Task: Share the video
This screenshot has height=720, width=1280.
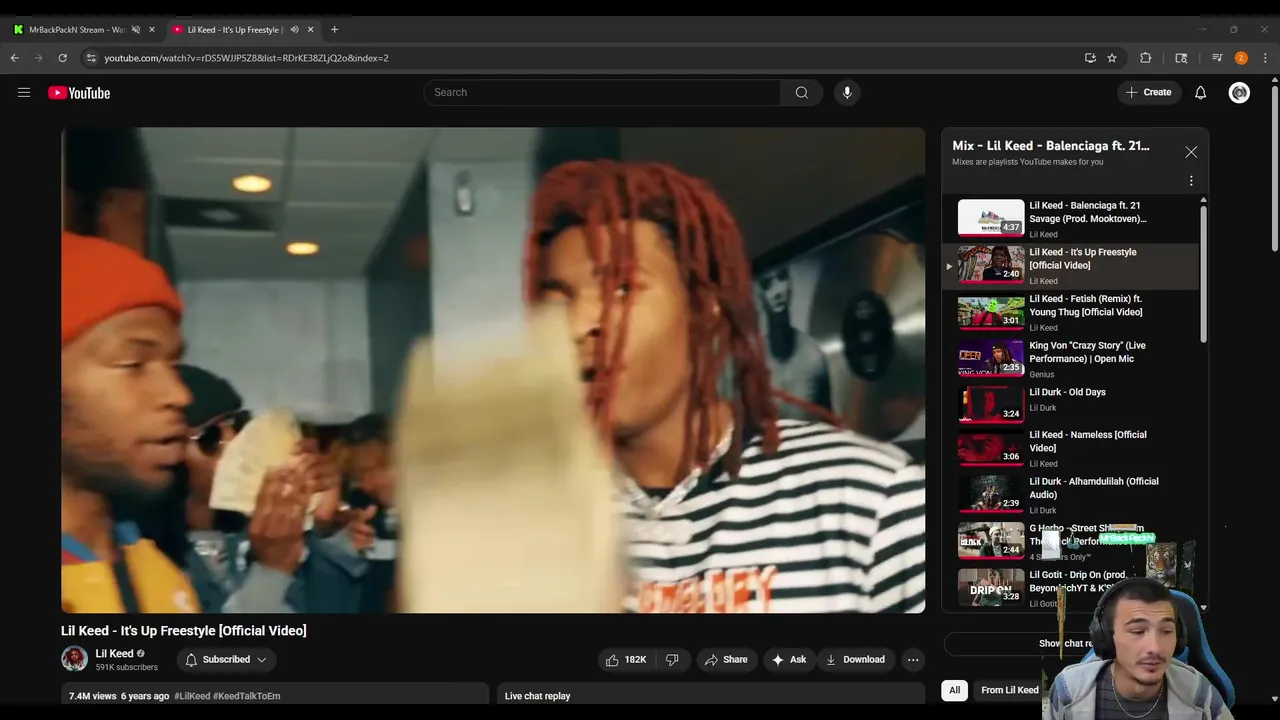Action: [x=726, y=660]
